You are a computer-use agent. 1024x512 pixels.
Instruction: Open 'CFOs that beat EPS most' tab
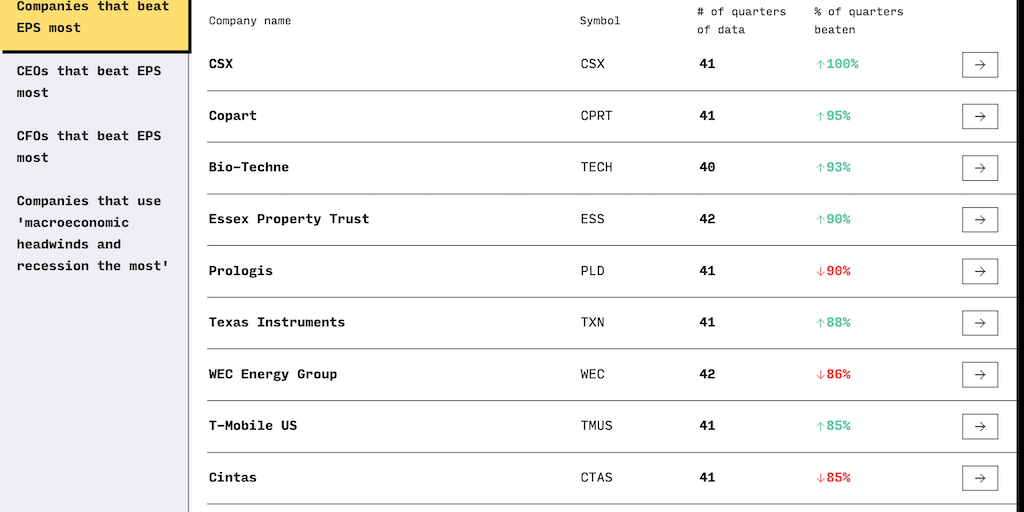tap(89, 147)
